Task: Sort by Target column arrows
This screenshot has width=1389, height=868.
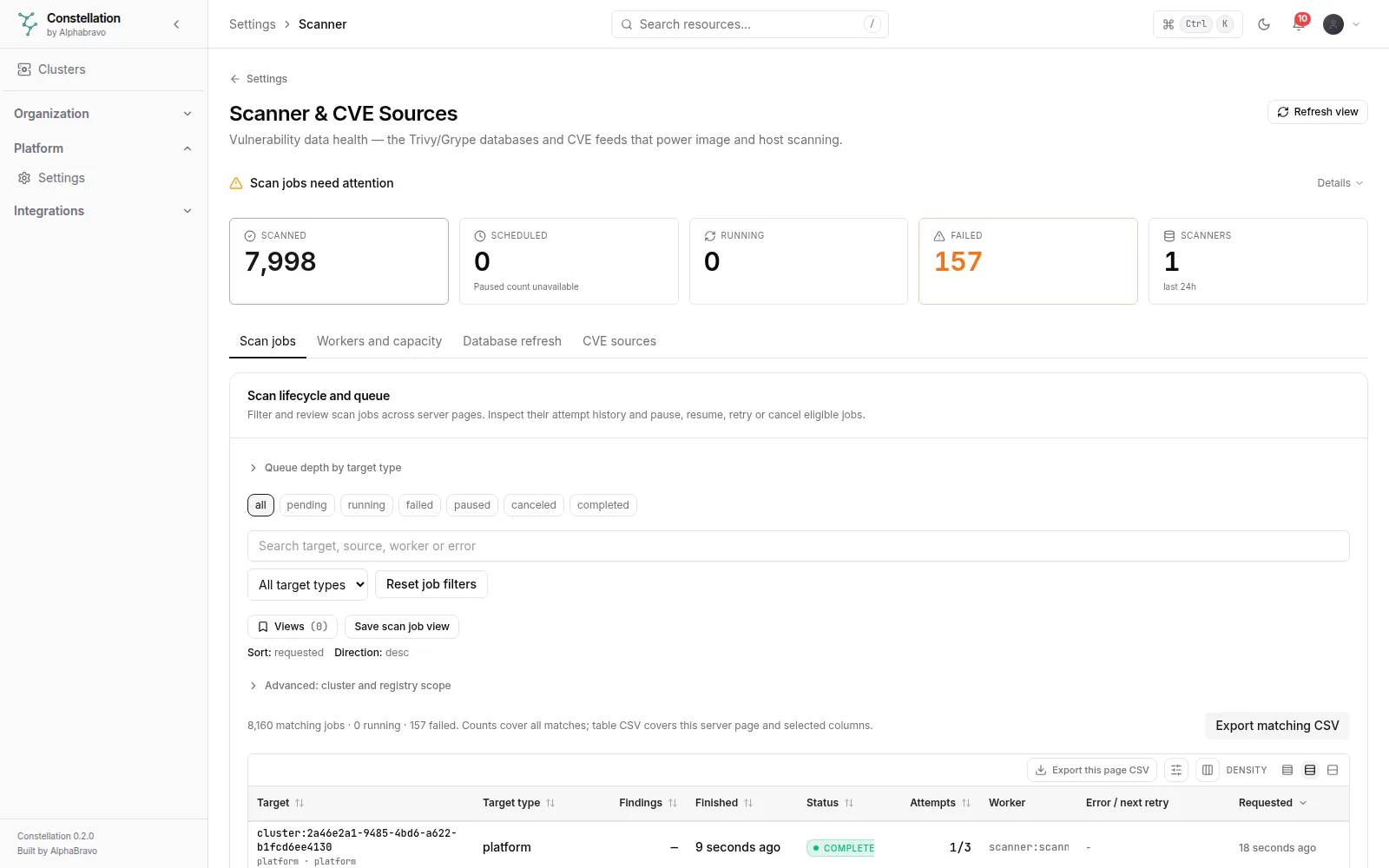Action: tap(300, 803)
